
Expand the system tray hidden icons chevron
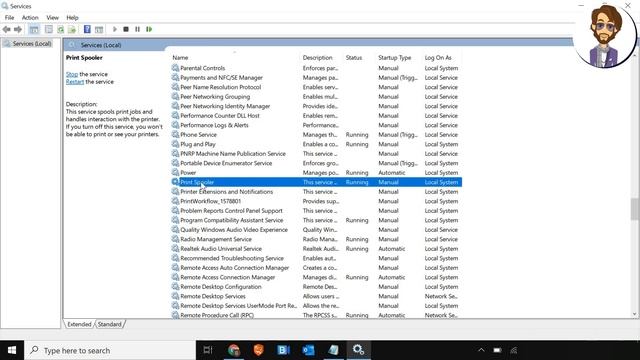[x=481, y=350]
